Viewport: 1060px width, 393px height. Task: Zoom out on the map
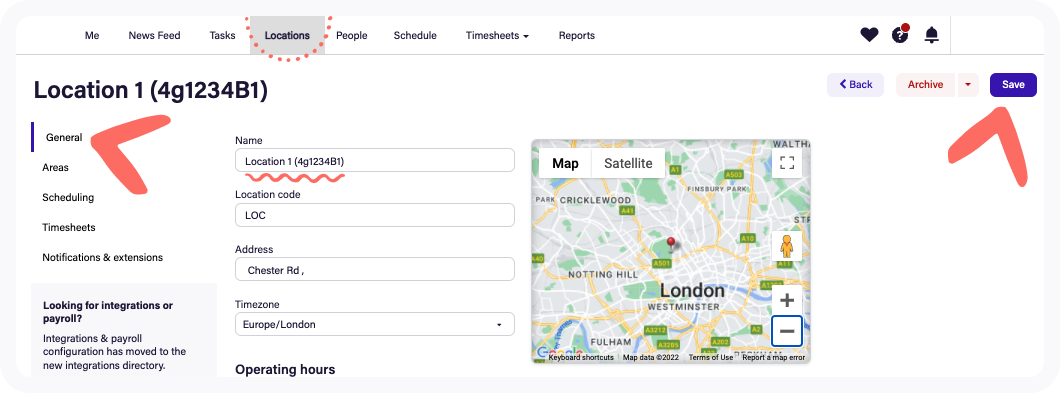[x=787, y=331]
